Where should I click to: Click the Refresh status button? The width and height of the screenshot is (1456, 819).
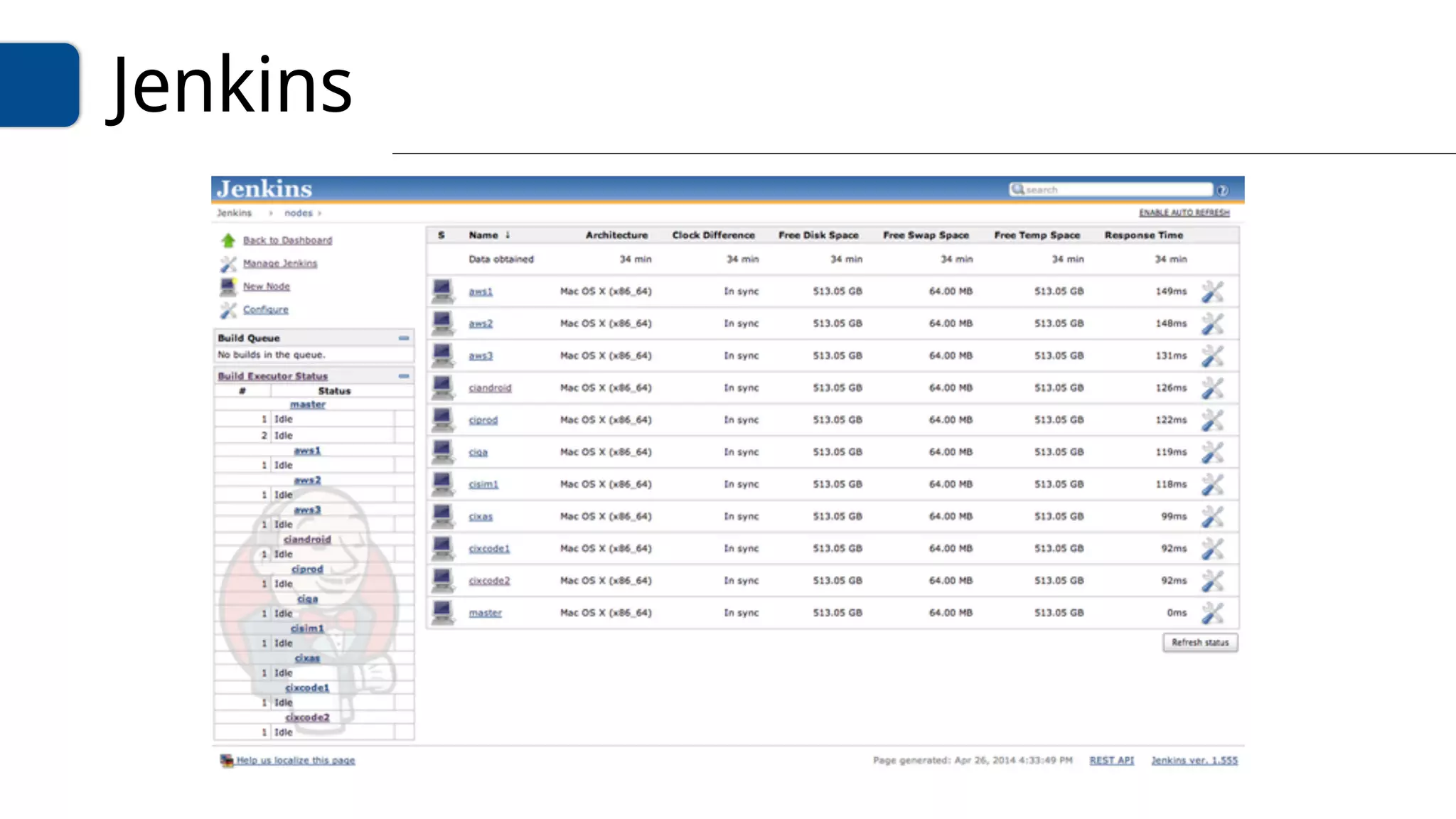pyautogui.click(x=1200, y=643)
